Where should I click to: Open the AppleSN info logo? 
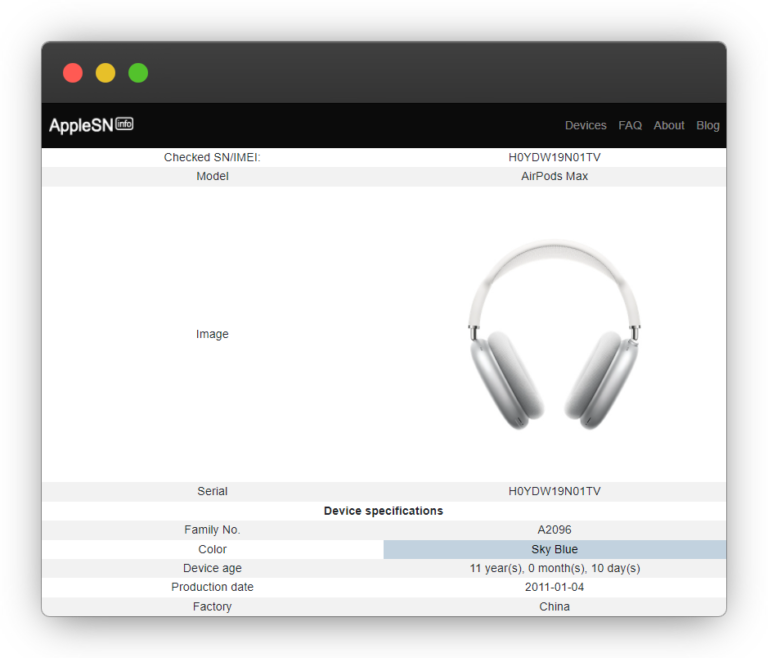click(91, 125)
